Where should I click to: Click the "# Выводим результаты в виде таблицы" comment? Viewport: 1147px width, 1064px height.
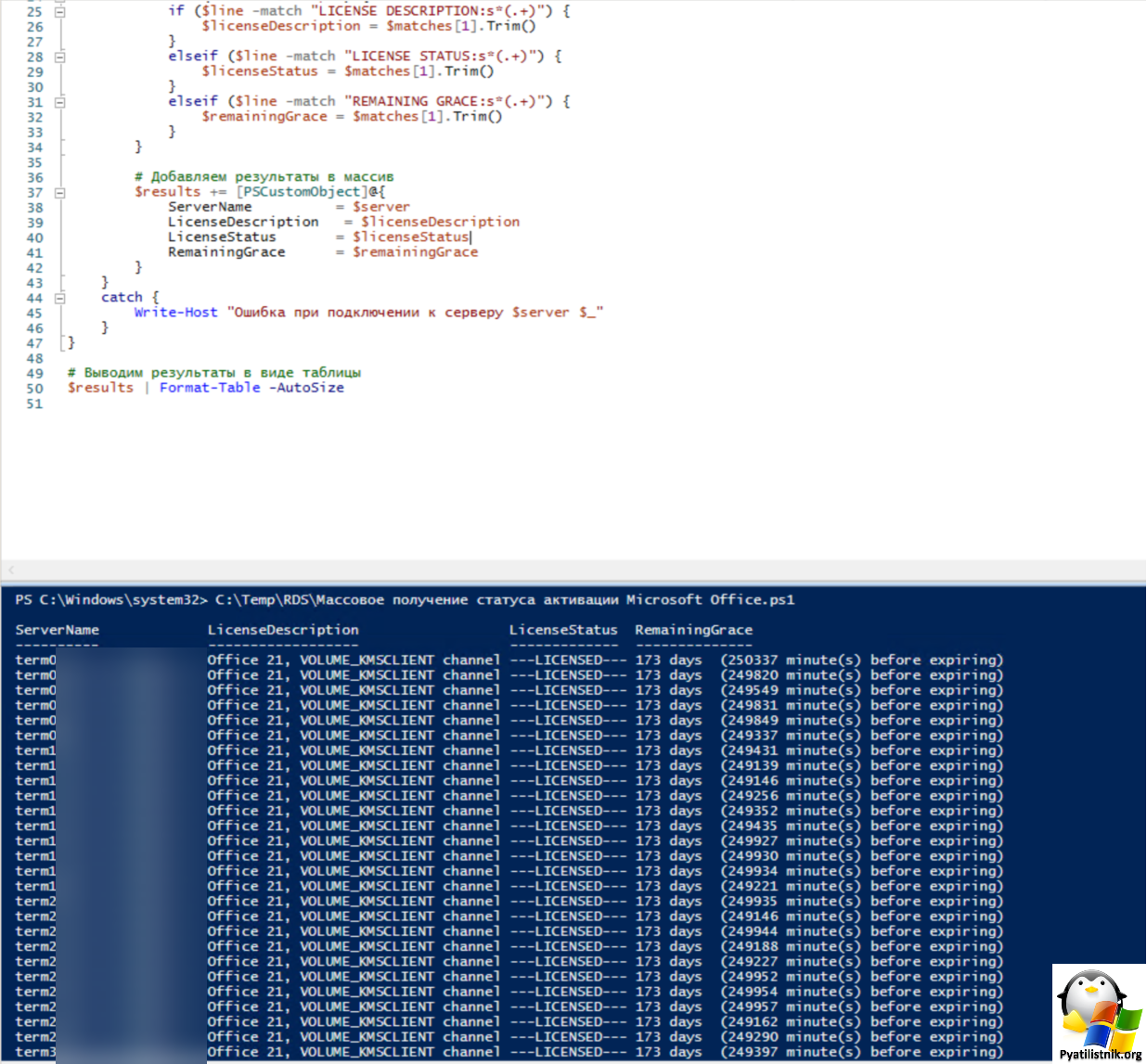point(214,373)
